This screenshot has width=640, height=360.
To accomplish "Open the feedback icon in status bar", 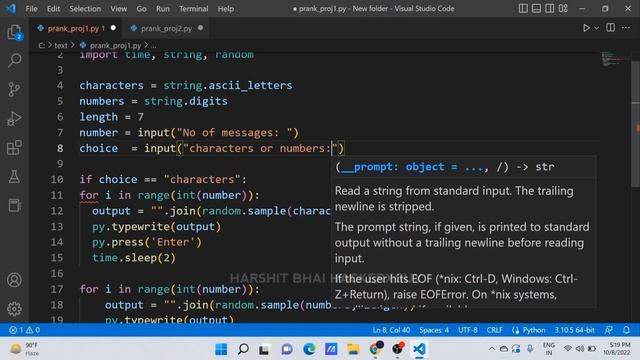I will coord(609,330).
